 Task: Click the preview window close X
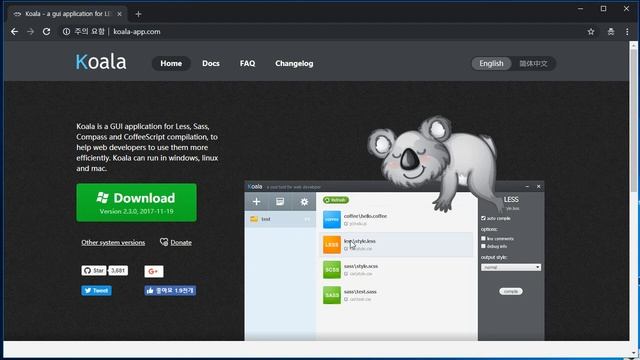pos(538,187)
